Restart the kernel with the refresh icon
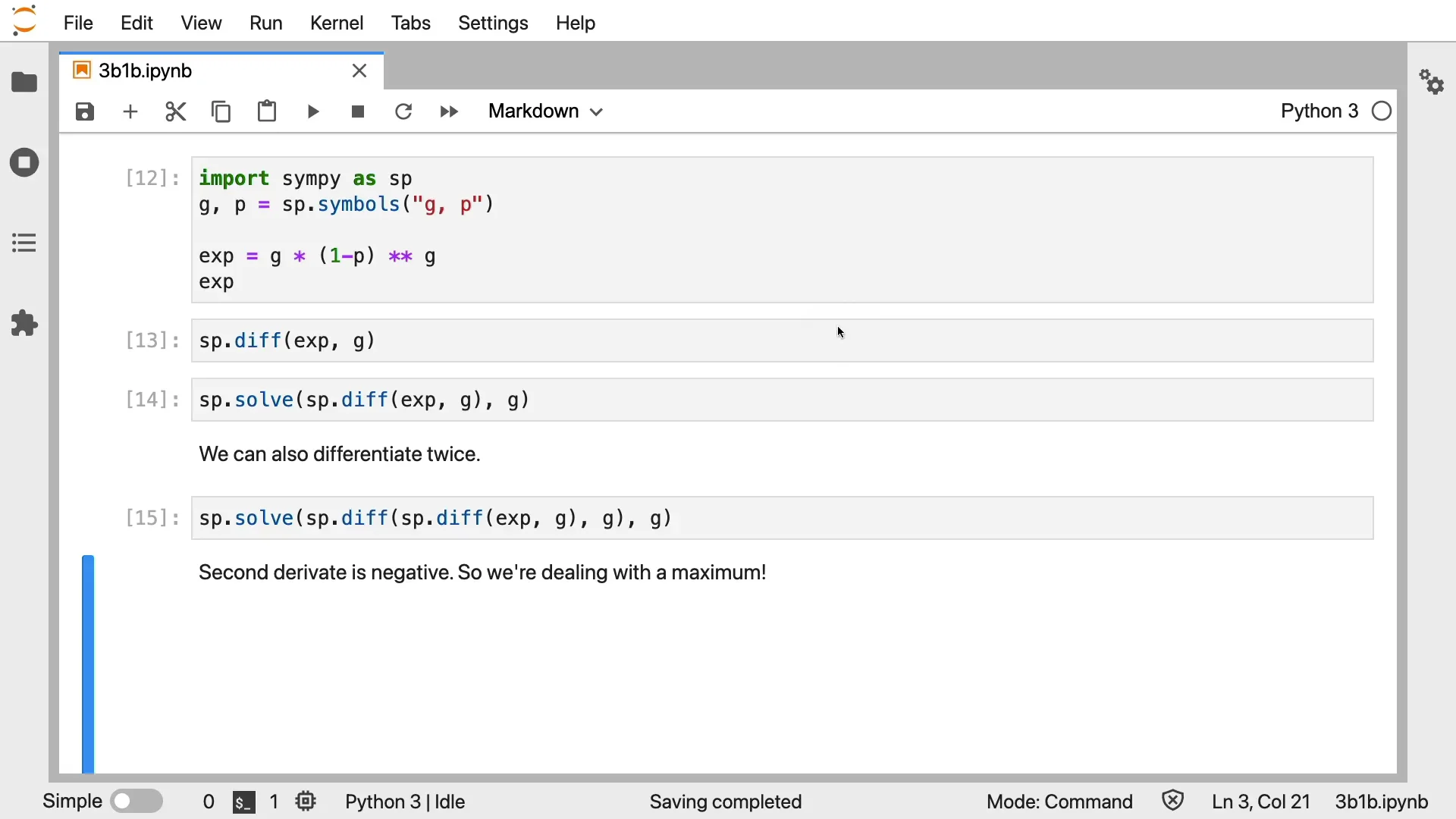Image resolution: width=1456 pixels, height=819 pixels. pyautogui.click(x=403, y=112)
